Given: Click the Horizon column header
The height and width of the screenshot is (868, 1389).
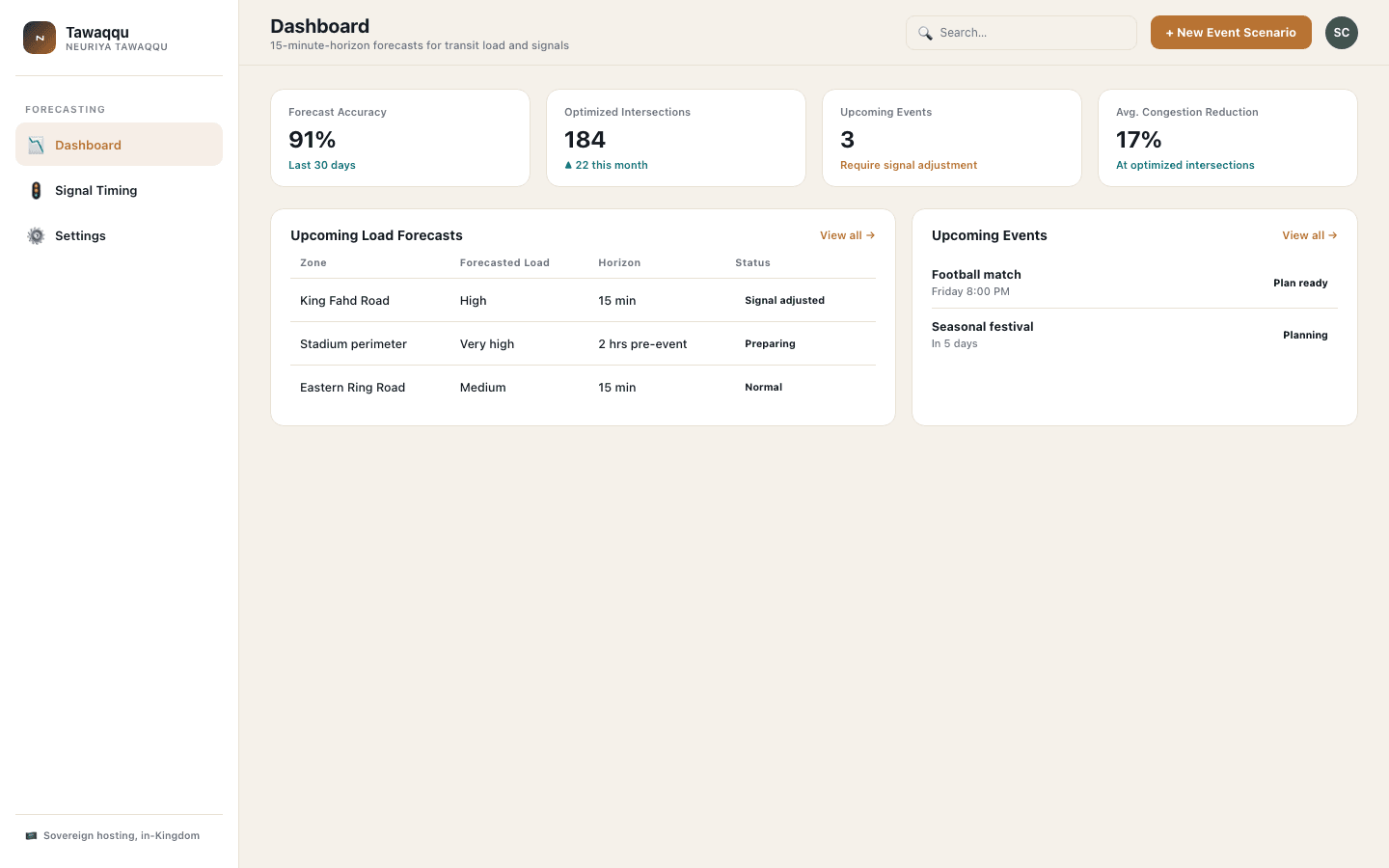Looking at the screenshot, I should (x=619, y=262).
